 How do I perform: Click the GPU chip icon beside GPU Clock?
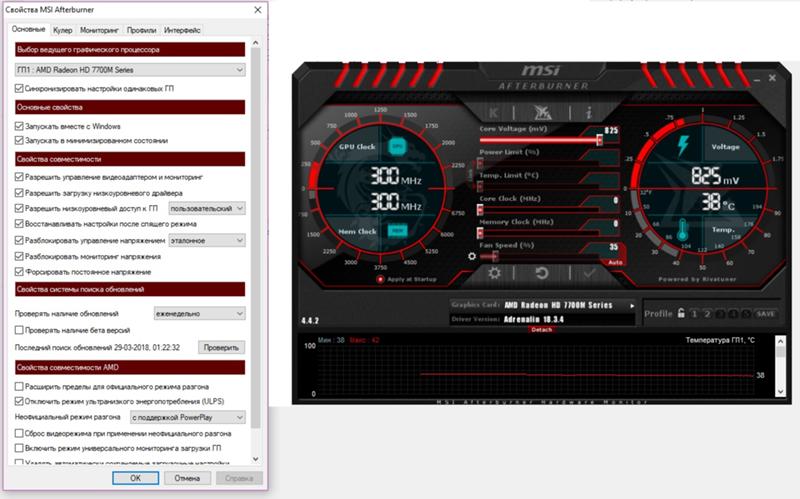(397, 146)
